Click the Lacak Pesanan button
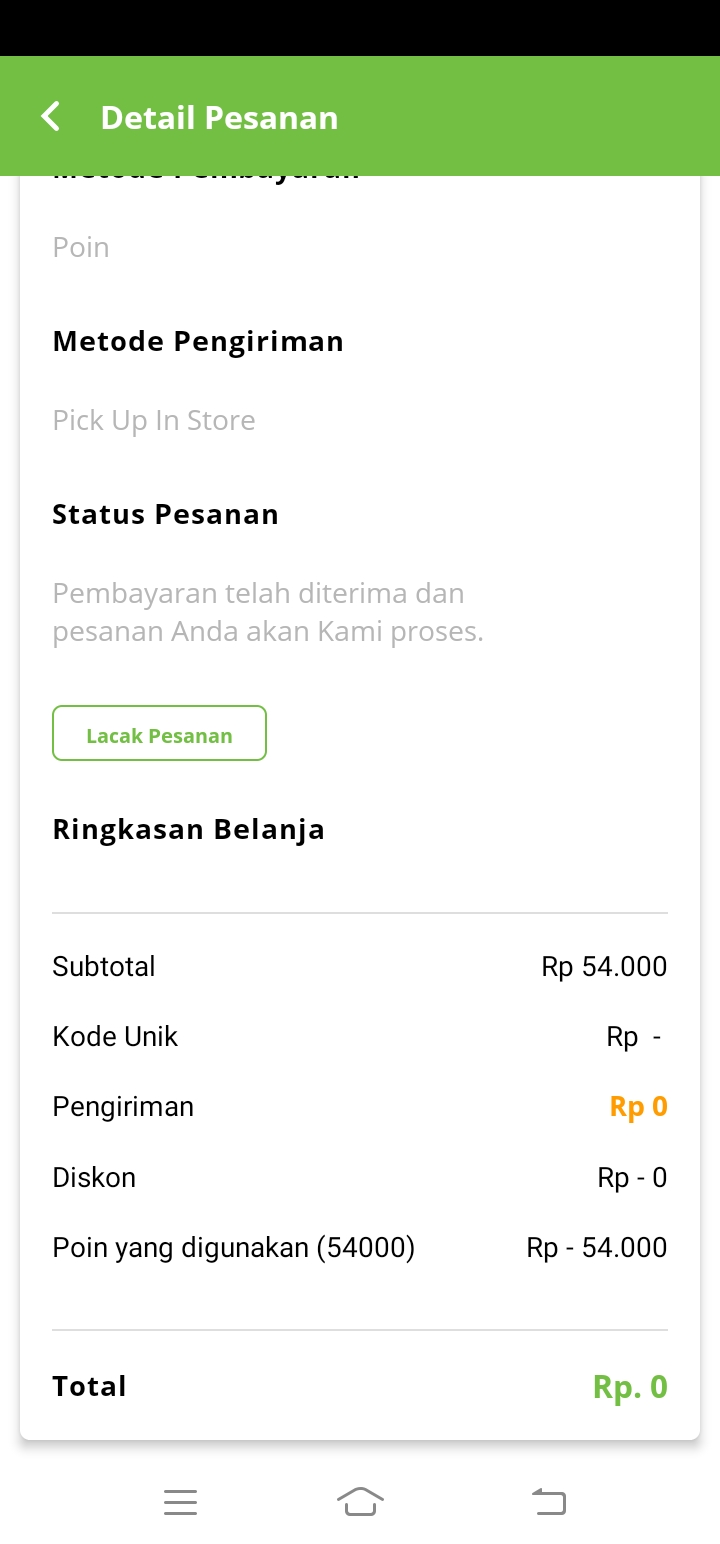 pos(159,734)
